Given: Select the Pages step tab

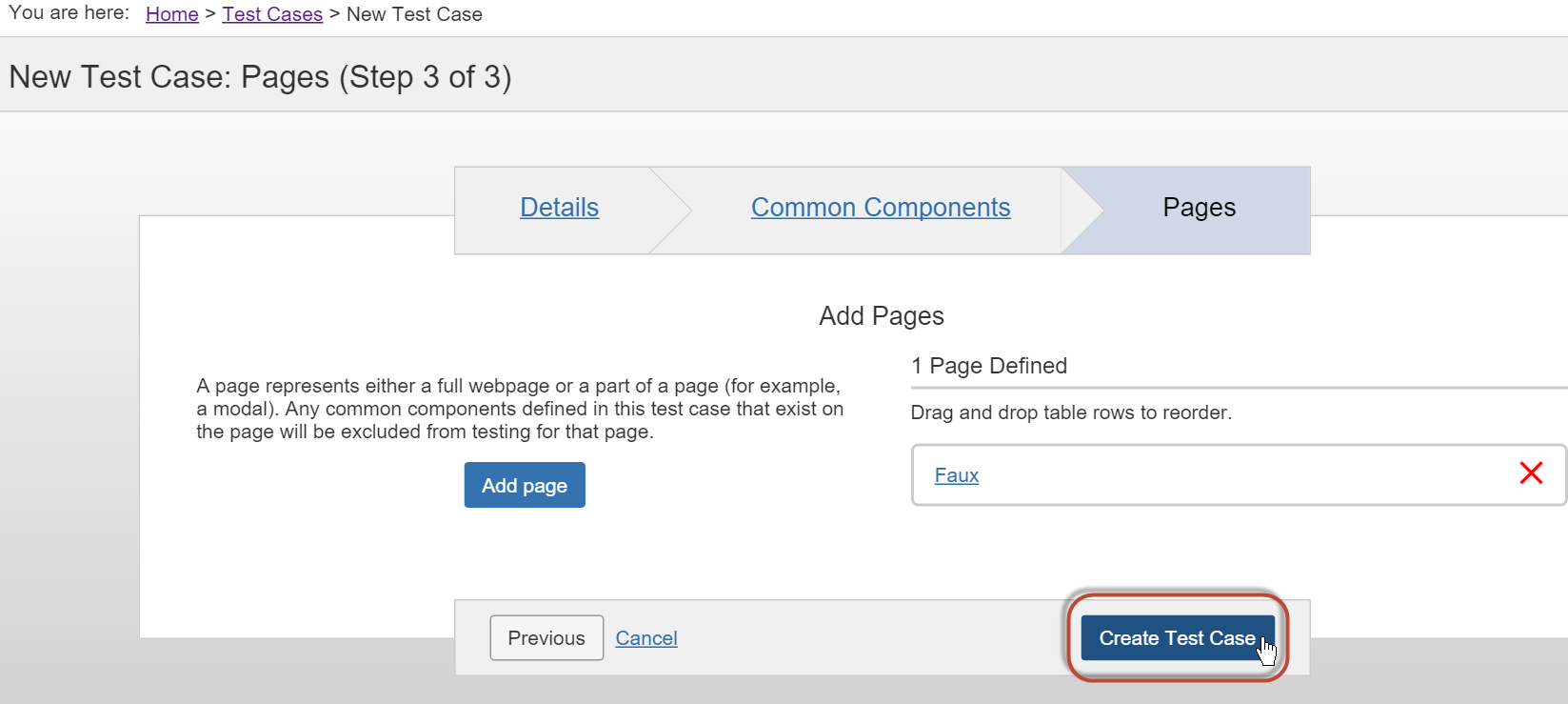Looking at the screenshot, I should coord(1199,208).
